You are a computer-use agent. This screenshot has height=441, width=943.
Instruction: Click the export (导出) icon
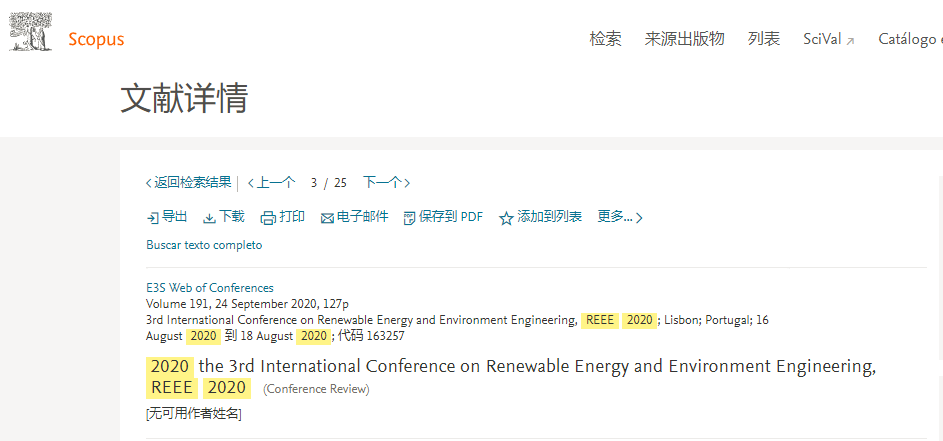point(152,218)
